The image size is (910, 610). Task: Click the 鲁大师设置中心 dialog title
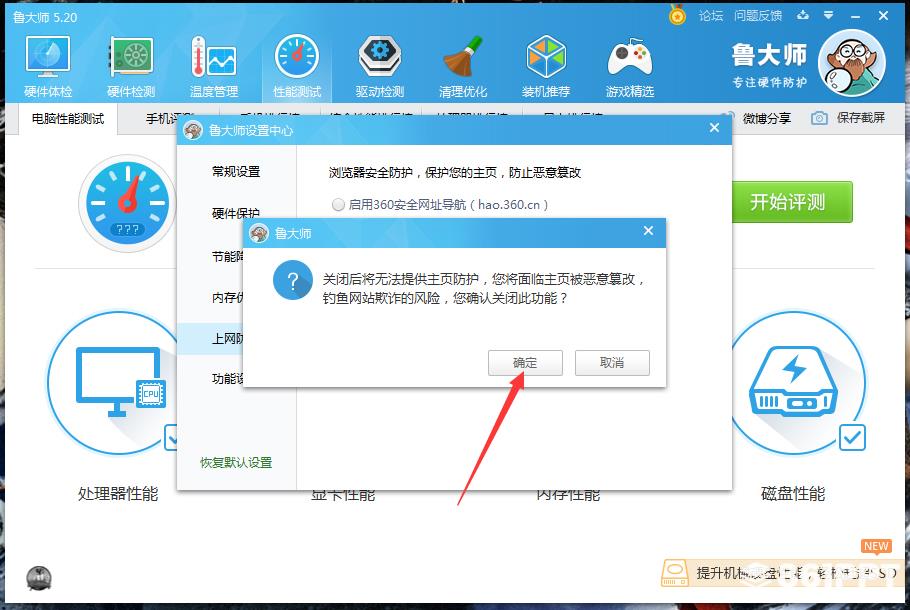pyautogui.click(x=251, y=131)
